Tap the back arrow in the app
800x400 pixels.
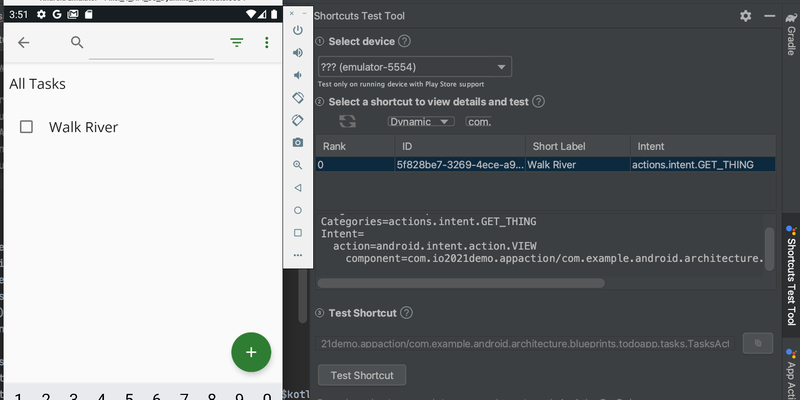23,43
